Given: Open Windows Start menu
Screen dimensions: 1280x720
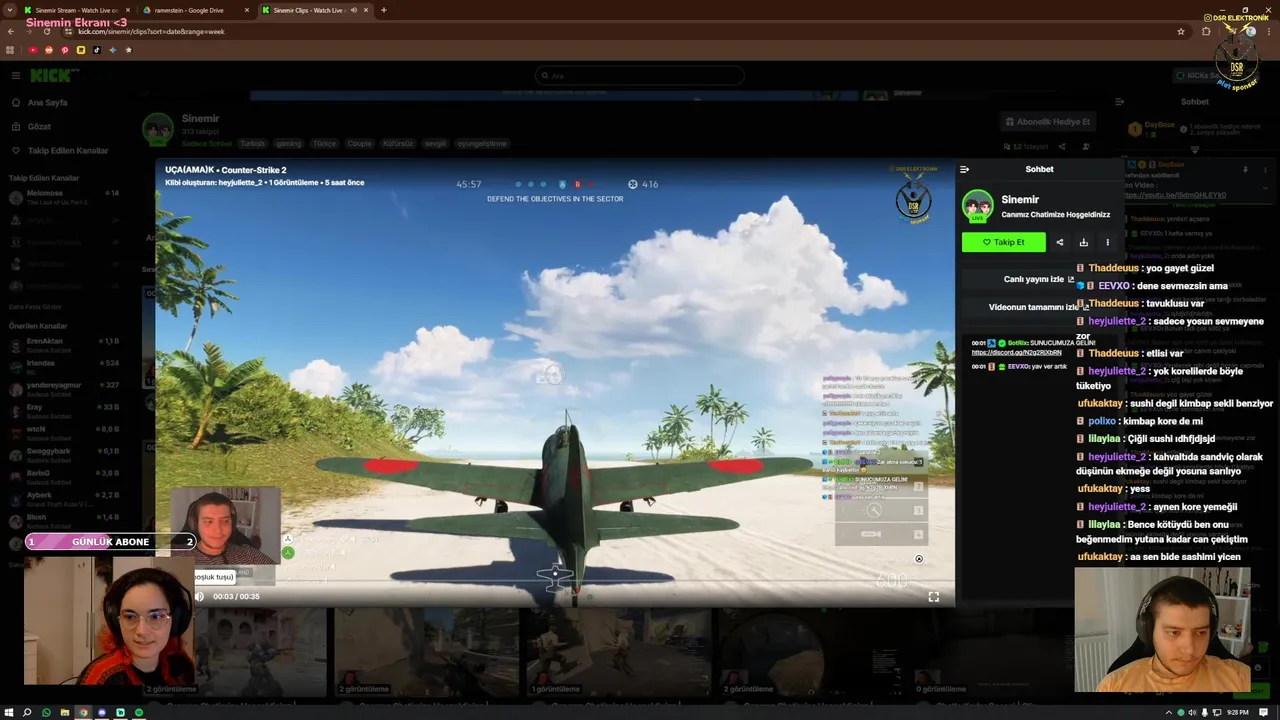Looking at the screenshot, I should (8, 712).
